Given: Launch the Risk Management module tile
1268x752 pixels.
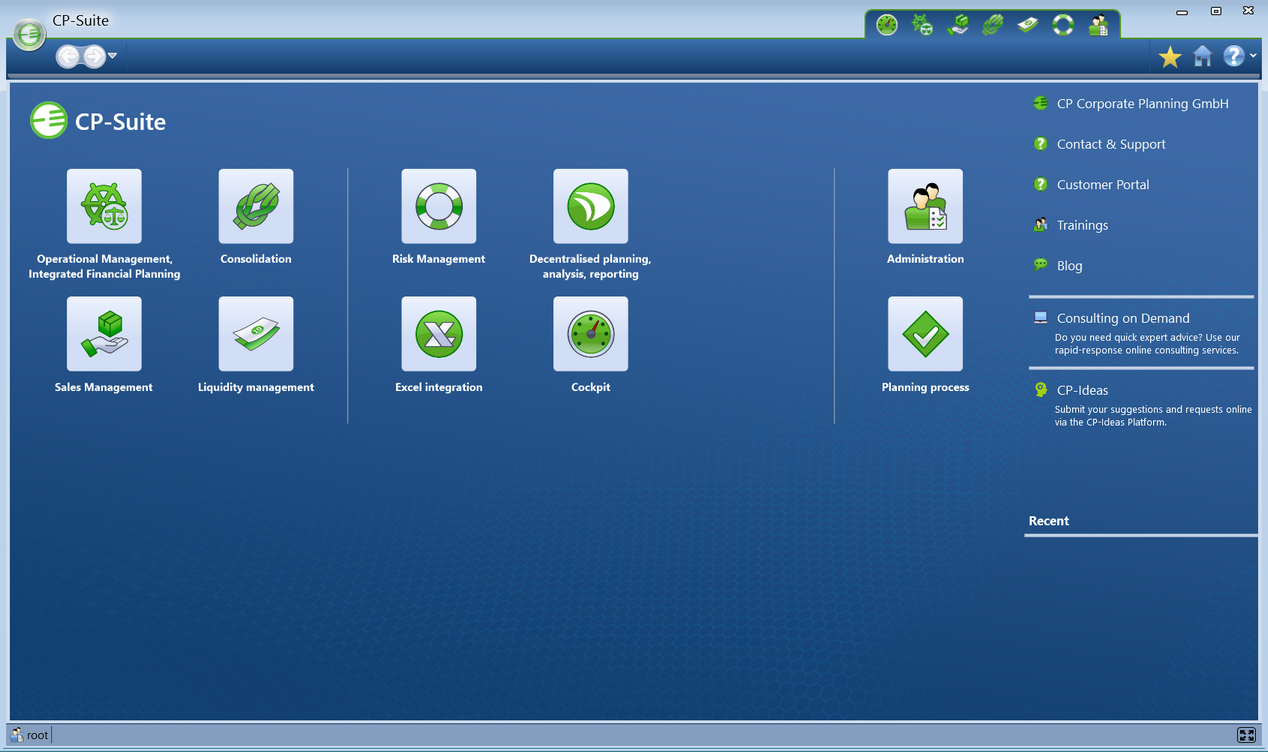Looking at the screenshot, I should tap(439, 206).
